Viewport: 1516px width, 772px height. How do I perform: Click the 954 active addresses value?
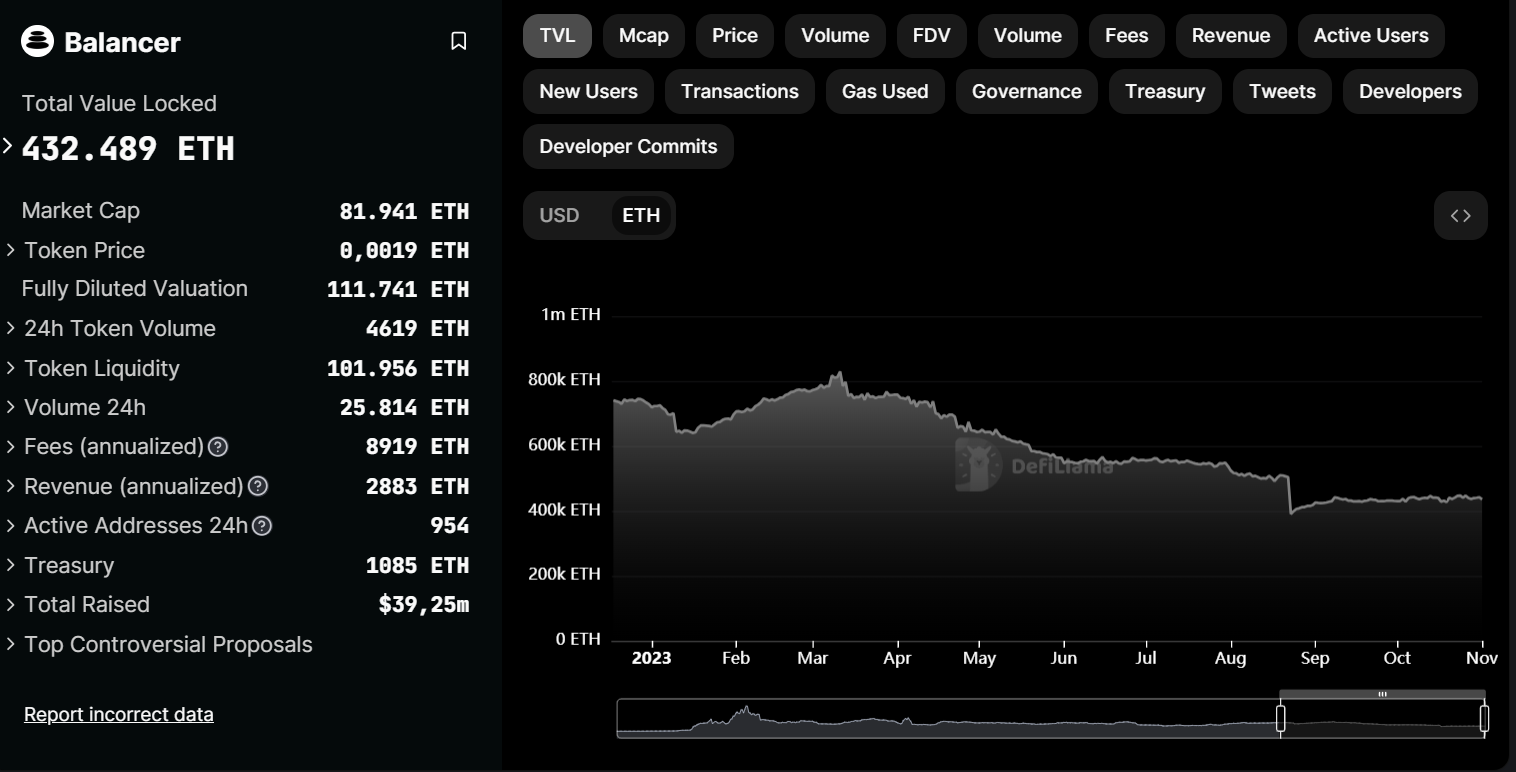(450, 526)
